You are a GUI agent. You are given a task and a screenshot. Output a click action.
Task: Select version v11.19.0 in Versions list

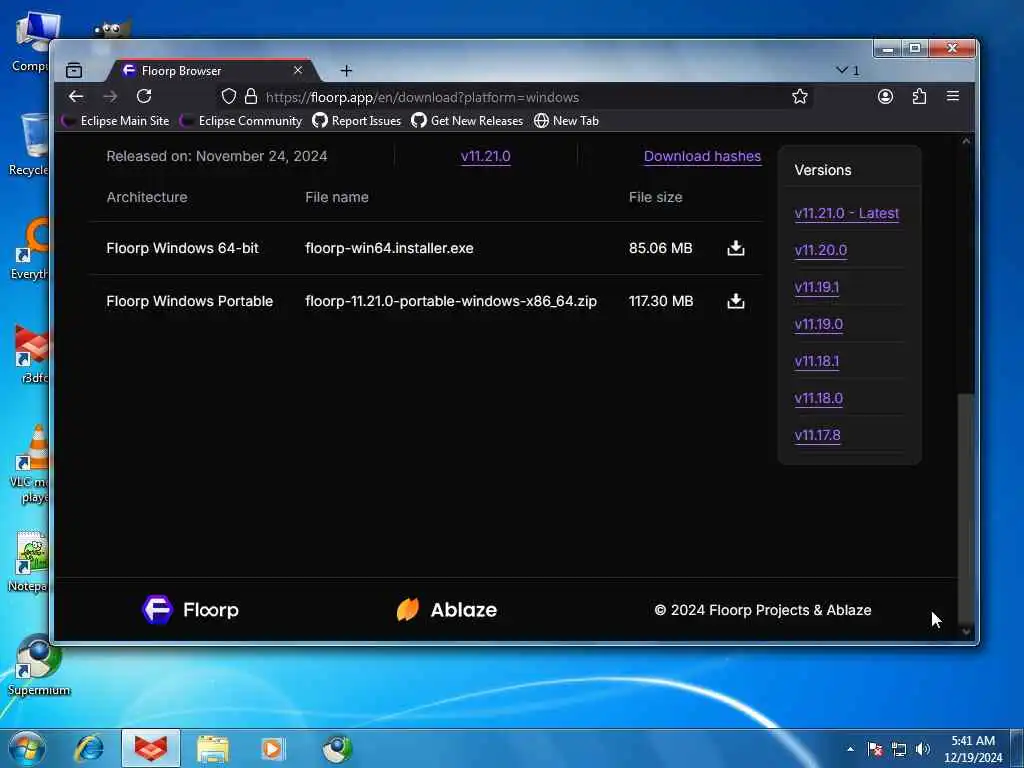pos(819,324)
